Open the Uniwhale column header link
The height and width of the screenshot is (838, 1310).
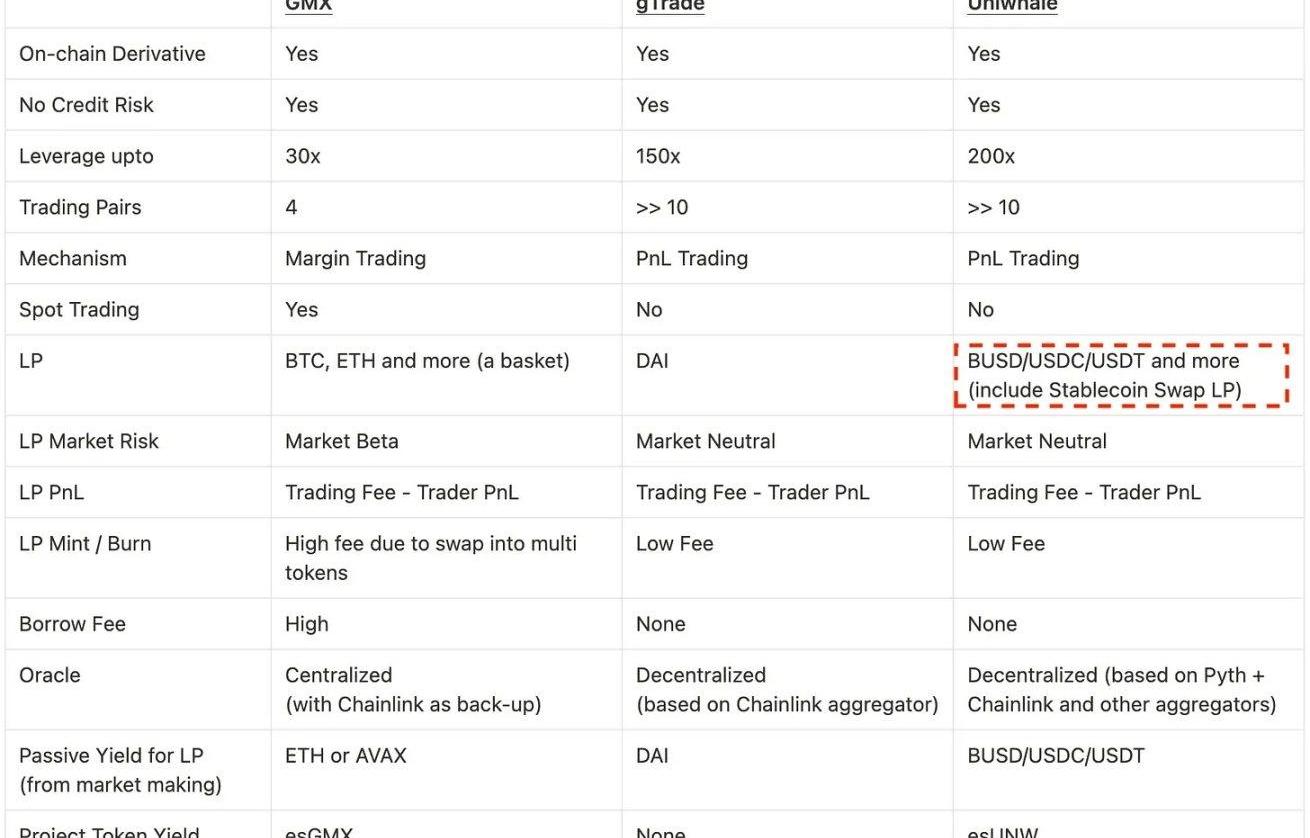pyautogui.click(x=1012, y=5)
